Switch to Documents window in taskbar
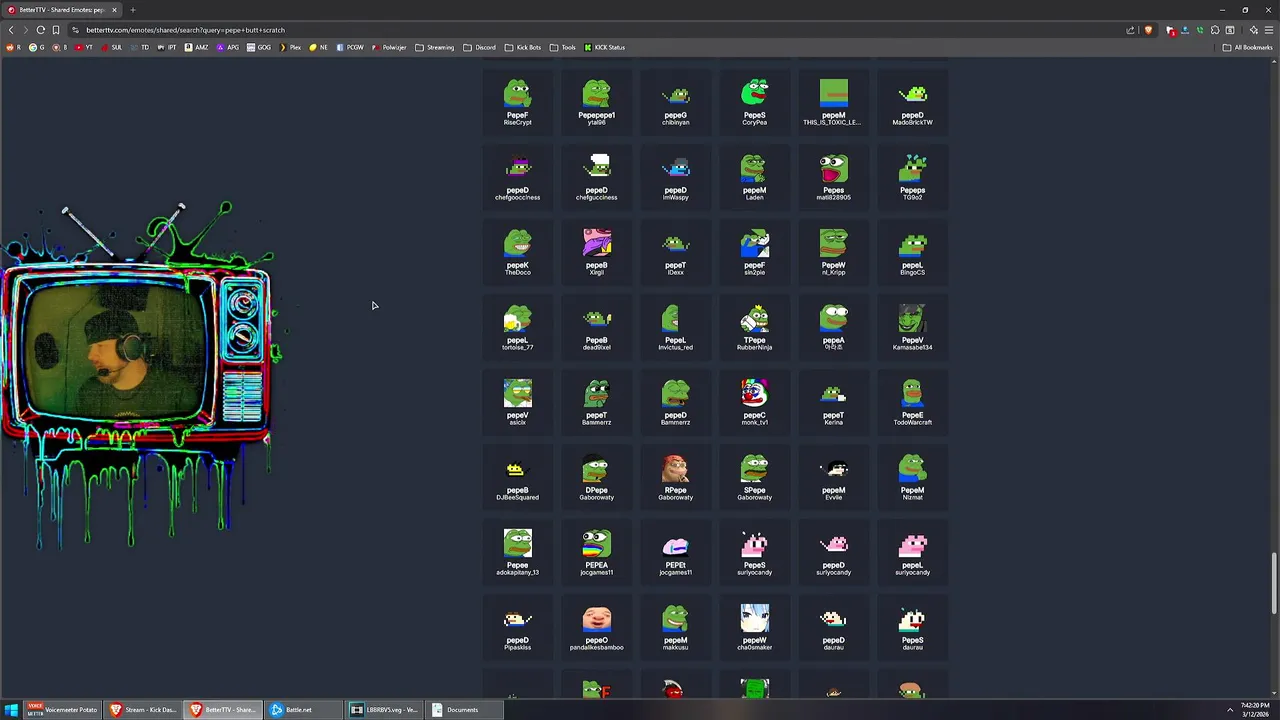1280x720 pixels. [465, 710]
